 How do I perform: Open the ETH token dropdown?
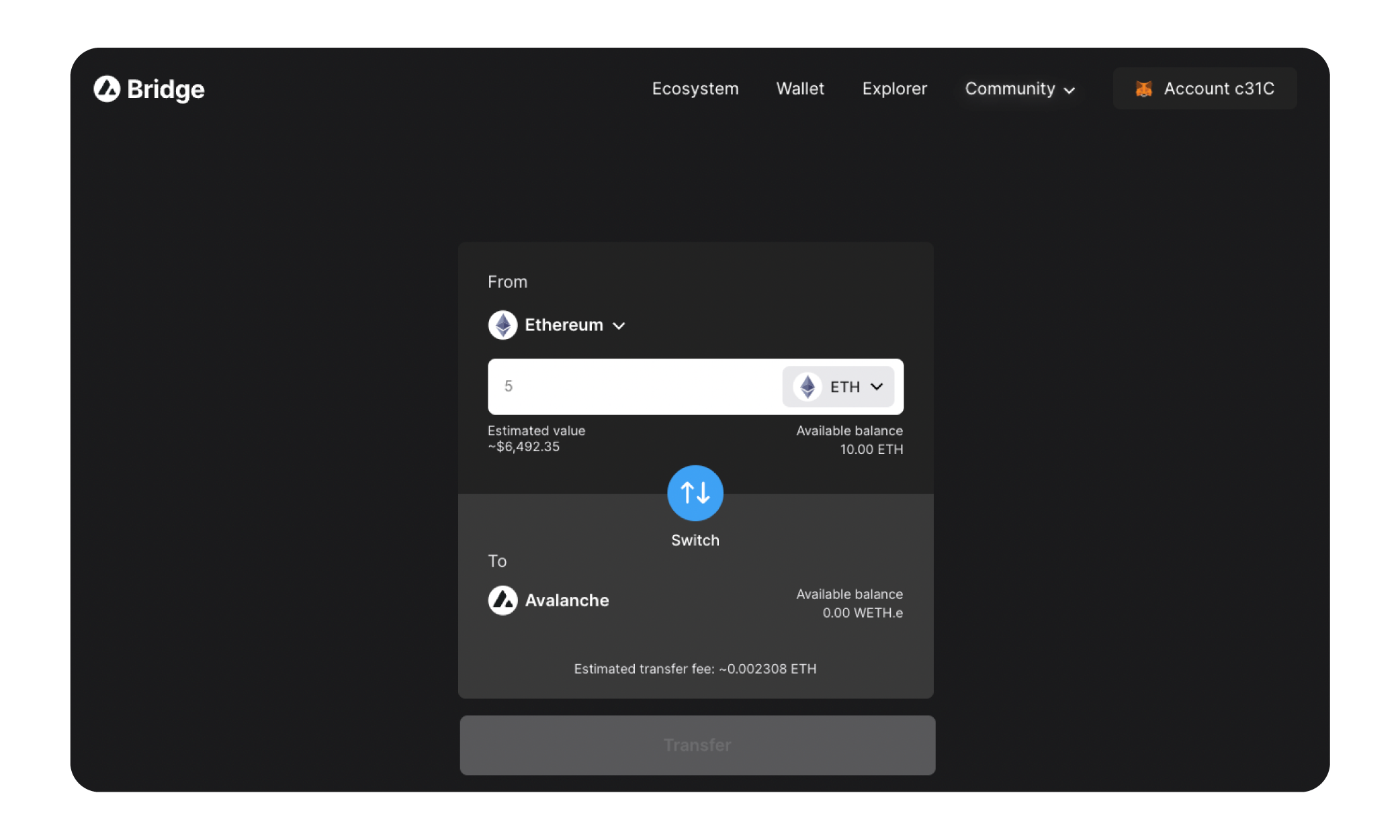838,387
